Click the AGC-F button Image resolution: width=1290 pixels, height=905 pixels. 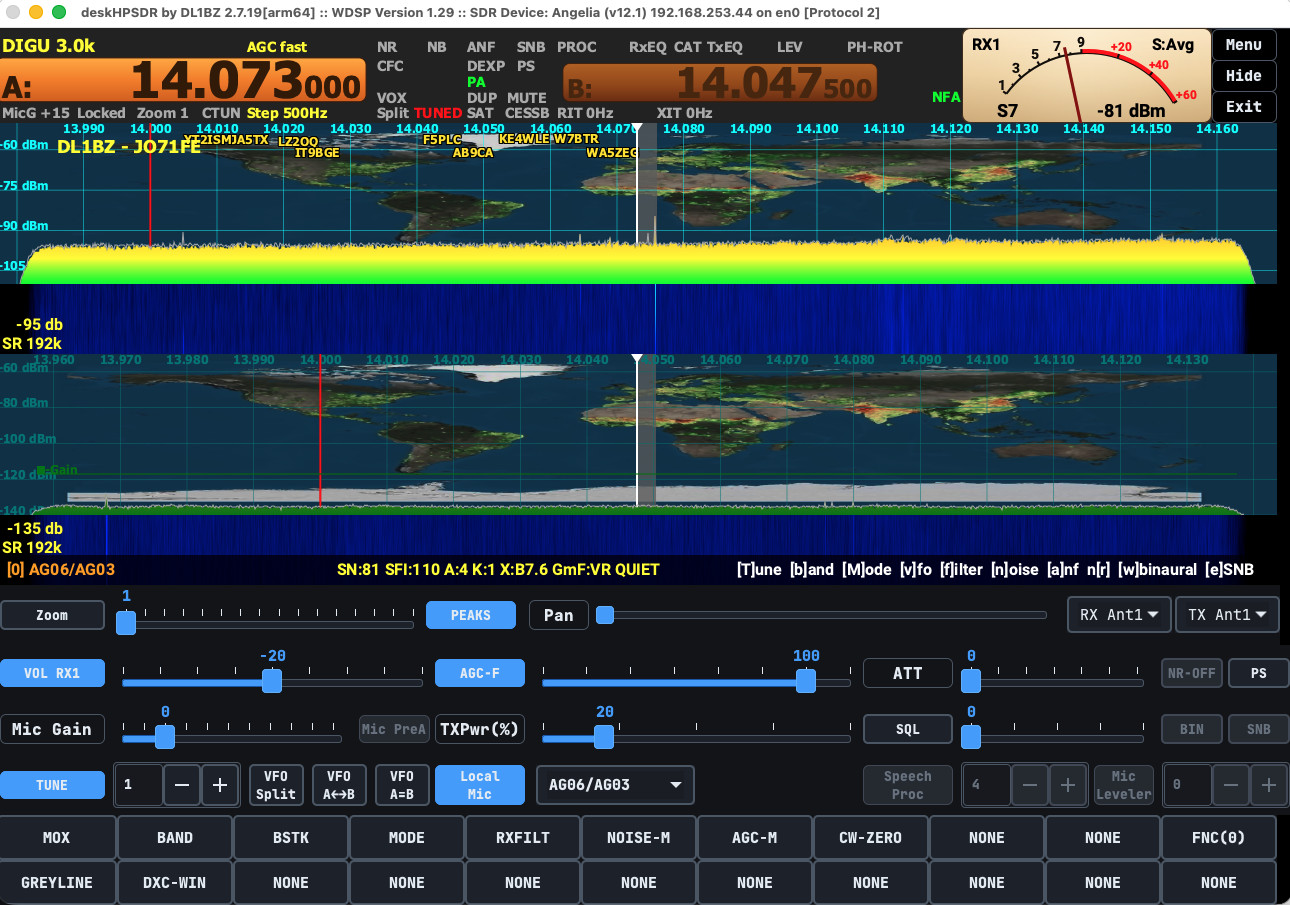(480, 673)
